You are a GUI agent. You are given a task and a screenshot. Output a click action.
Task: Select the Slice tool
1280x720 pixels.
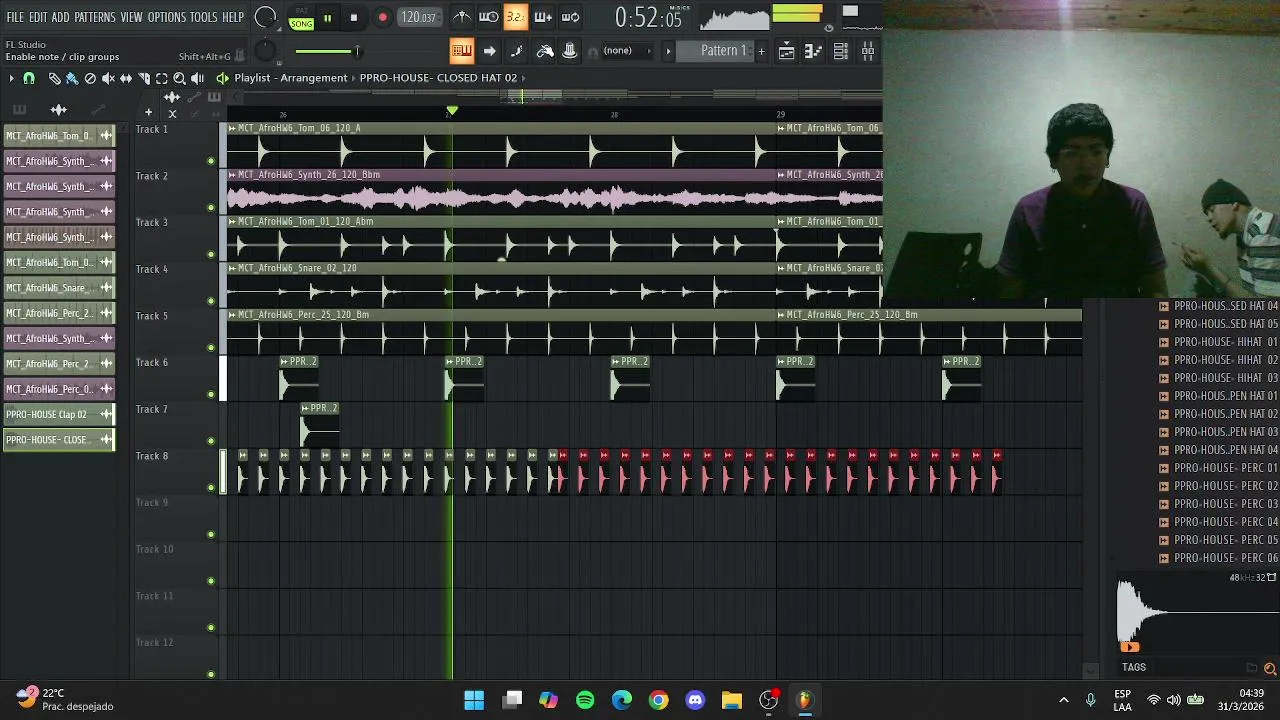144,78
